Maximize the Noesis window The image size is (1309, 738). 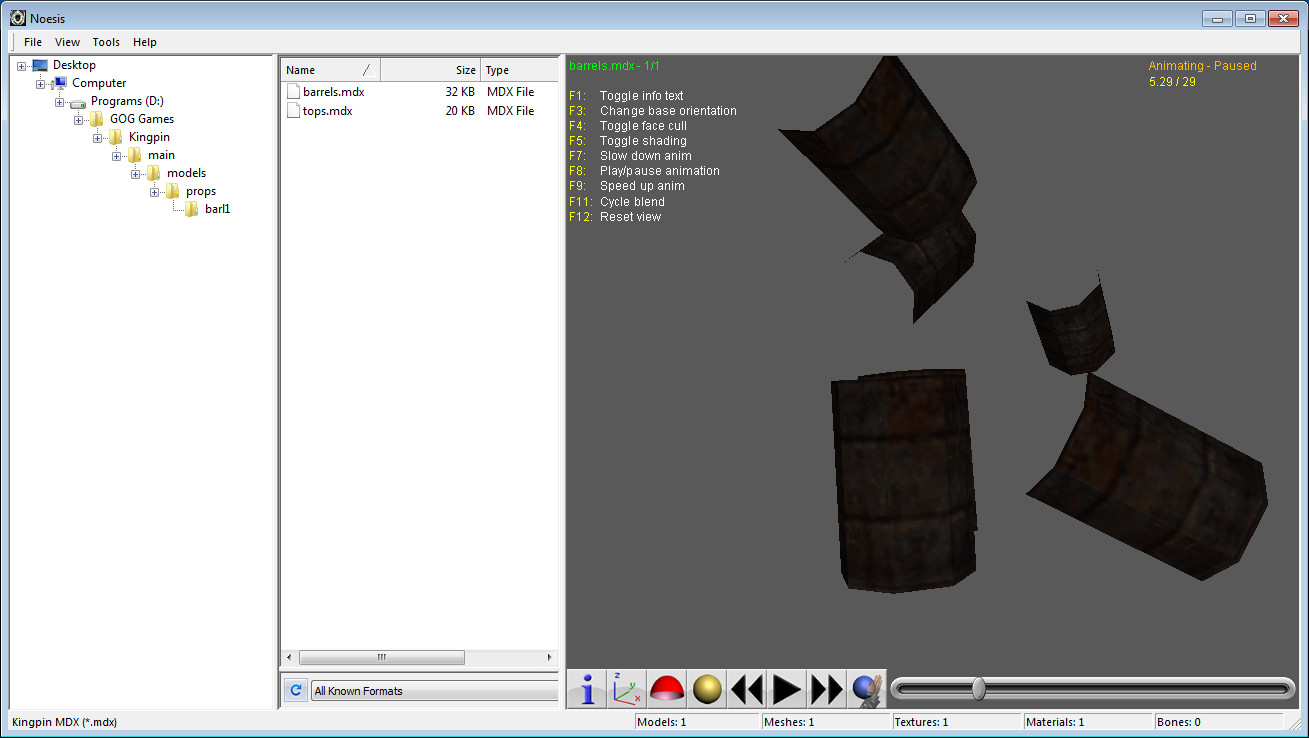(1250, 18)
